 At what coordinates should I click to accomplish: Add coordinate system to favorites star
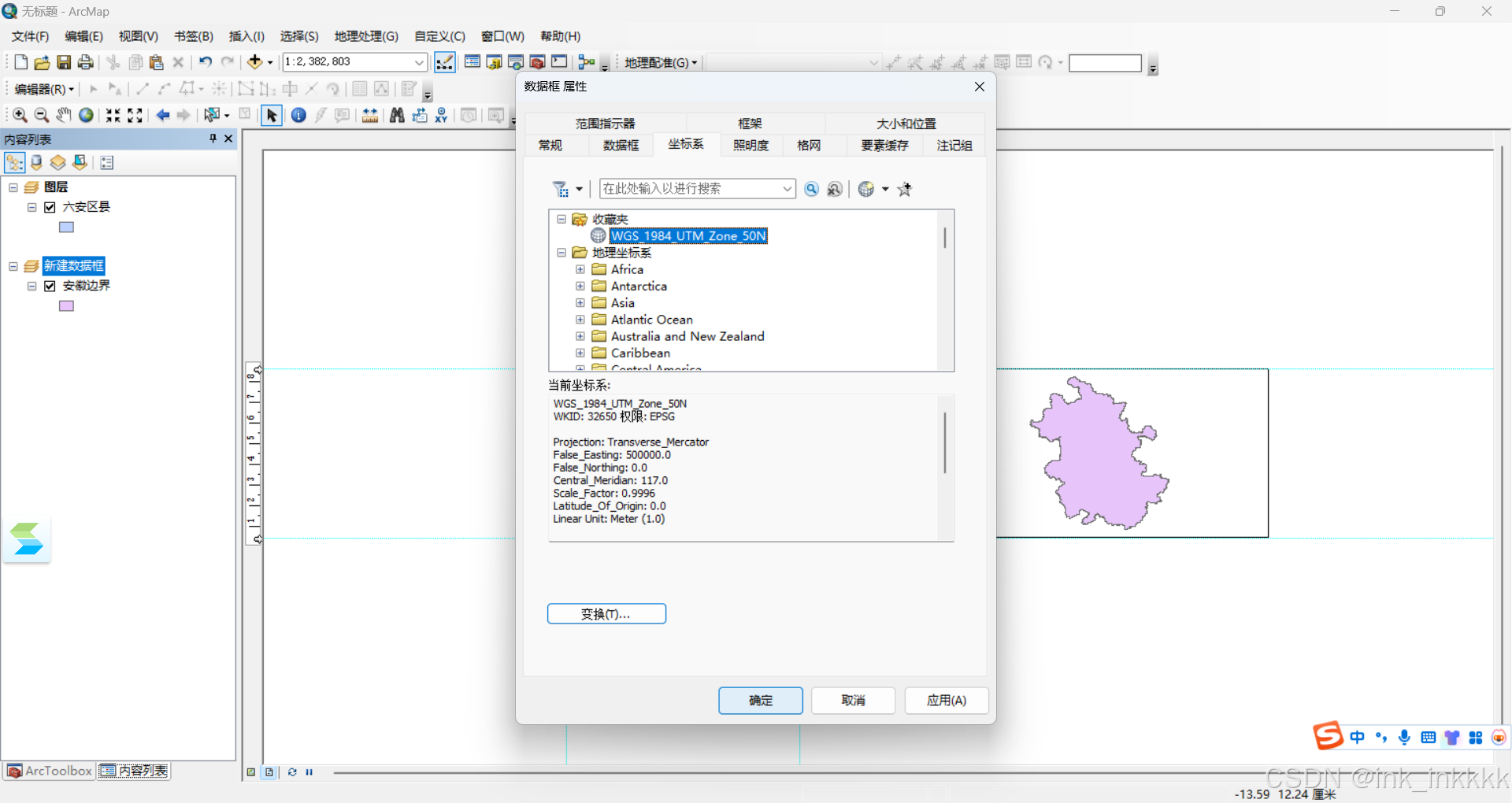pyautogui.click(x=905, y=189)
